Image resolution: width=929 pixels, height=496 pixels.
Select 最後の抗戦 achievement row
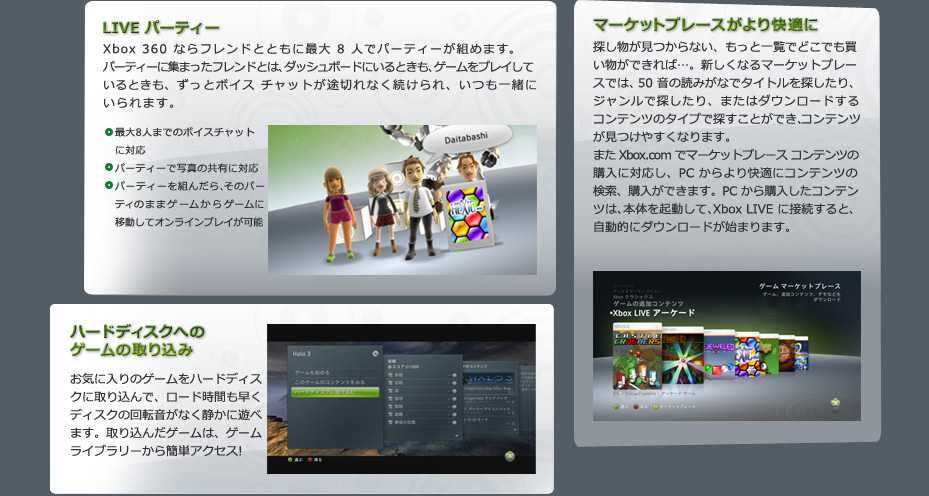tap(422, 422)
